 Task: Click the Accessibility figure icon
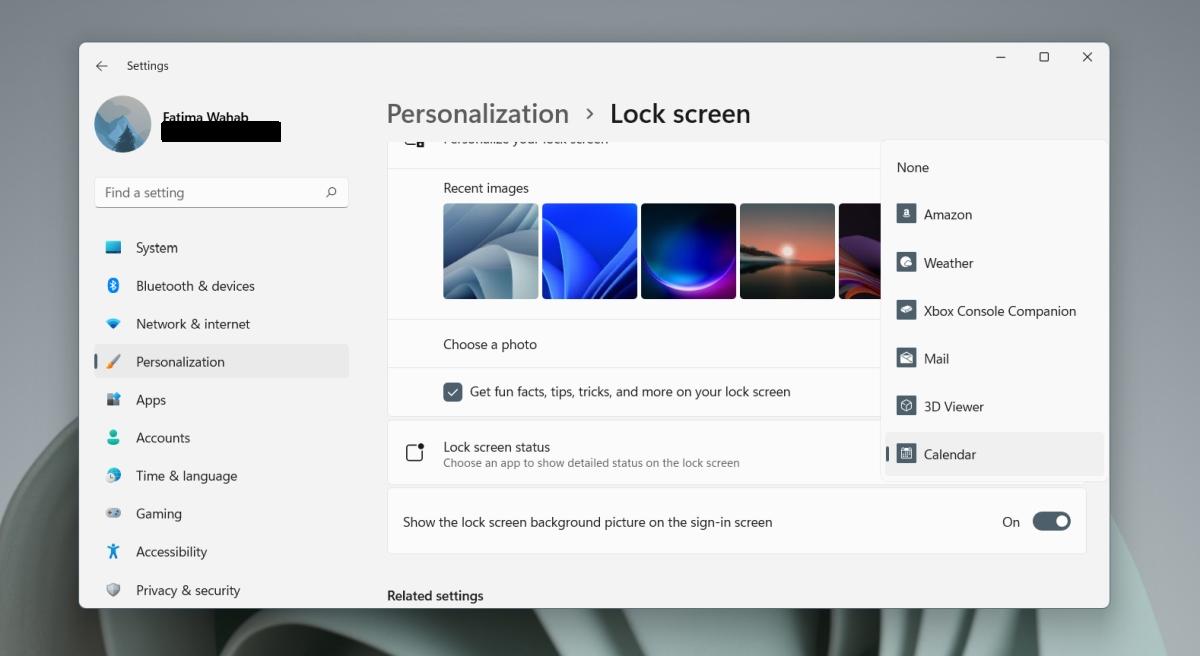coord(113,552)
